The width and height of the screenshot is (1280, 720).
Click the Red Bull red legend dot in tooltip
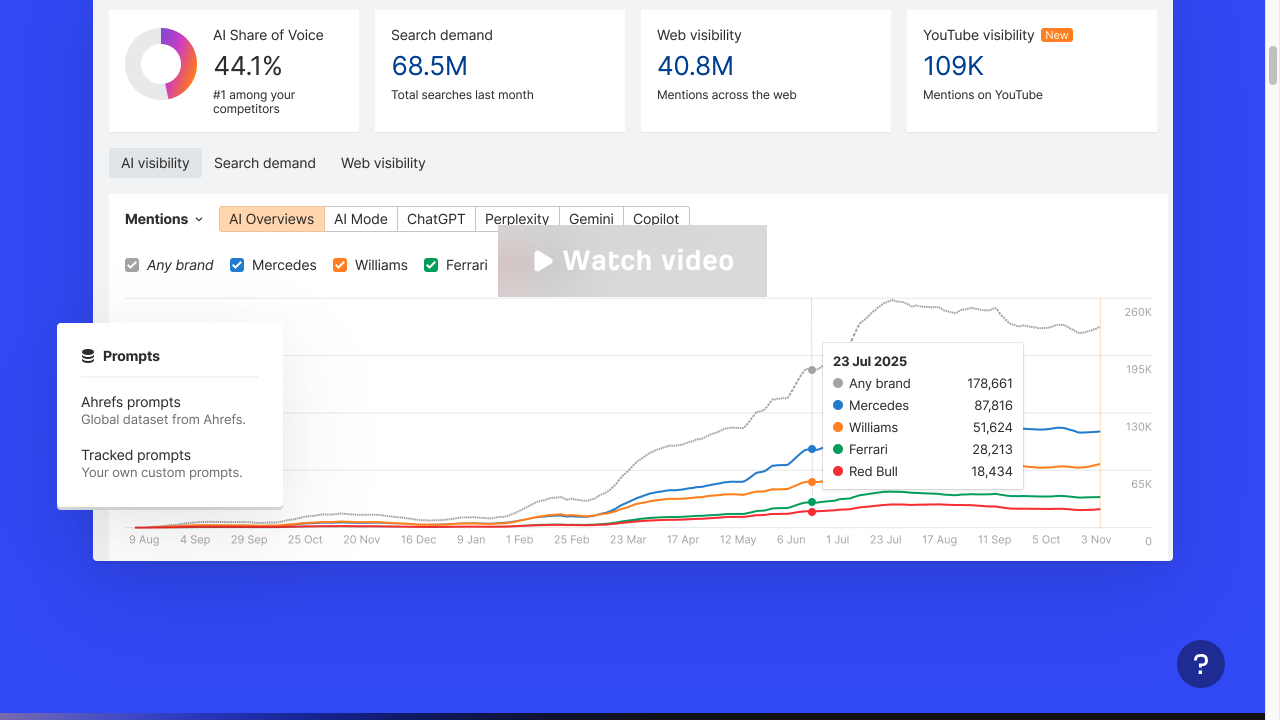tap(838, 471)
